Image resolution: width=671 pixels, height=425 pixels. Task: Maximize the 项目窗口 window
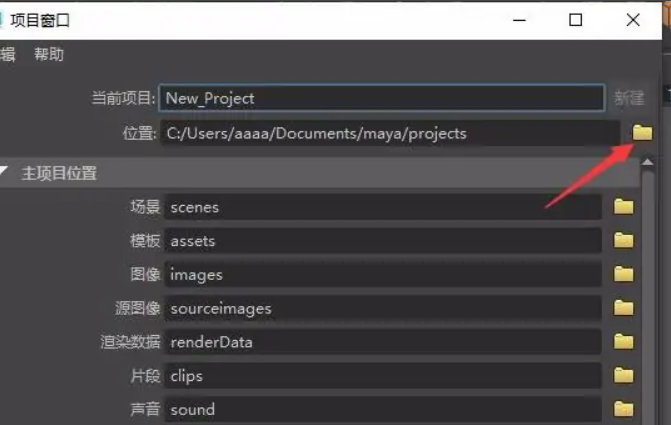(x=575, y=20)
